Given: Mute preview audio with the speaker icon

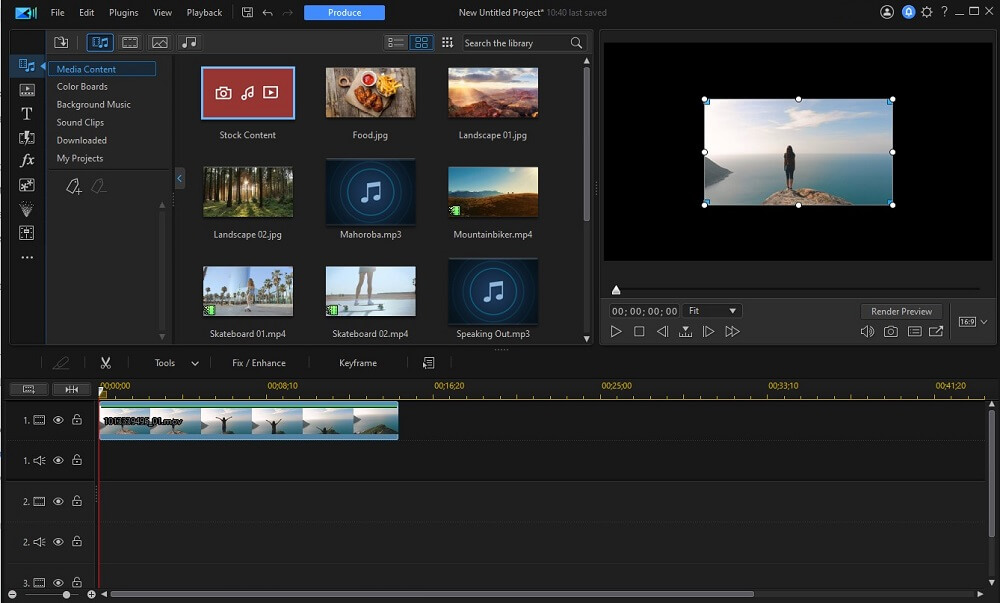Looking at the screenshot, I should point(866,331).
